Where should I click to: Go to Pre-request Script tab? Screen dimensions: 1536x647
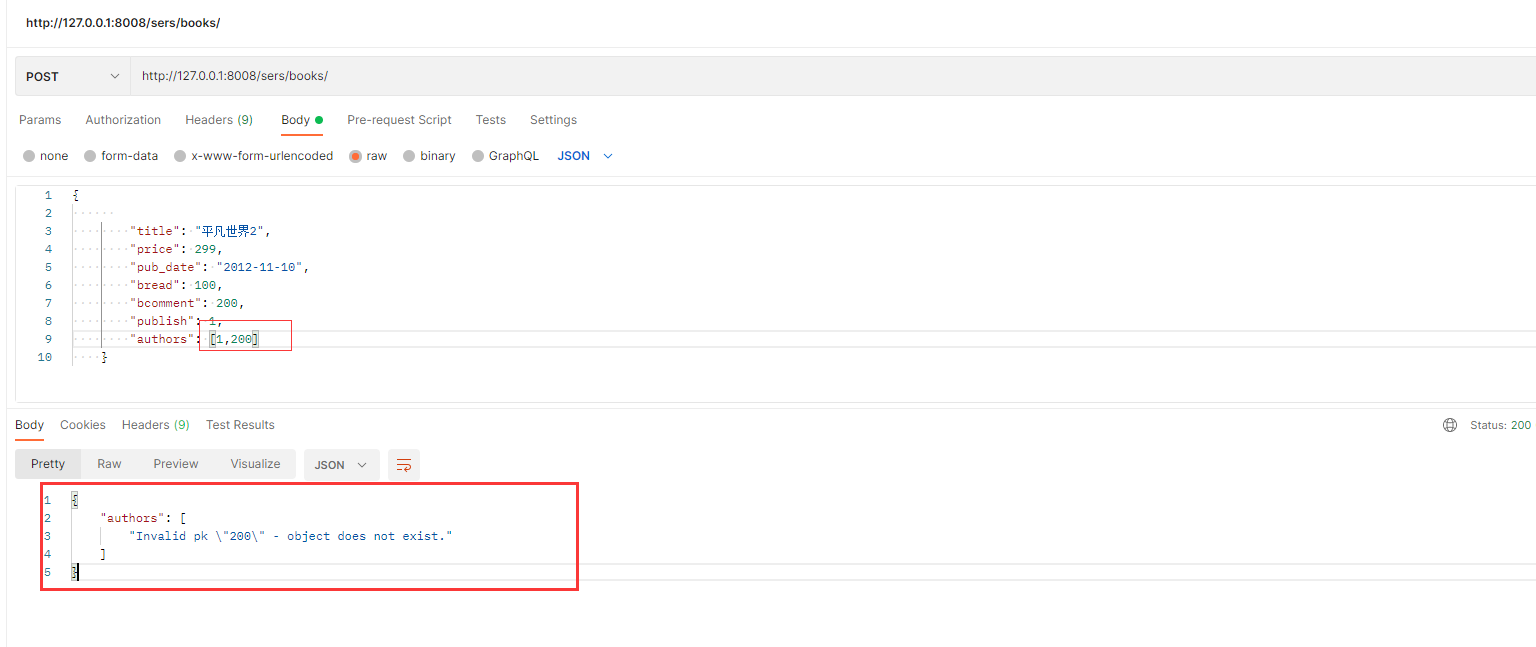(399, 120)
